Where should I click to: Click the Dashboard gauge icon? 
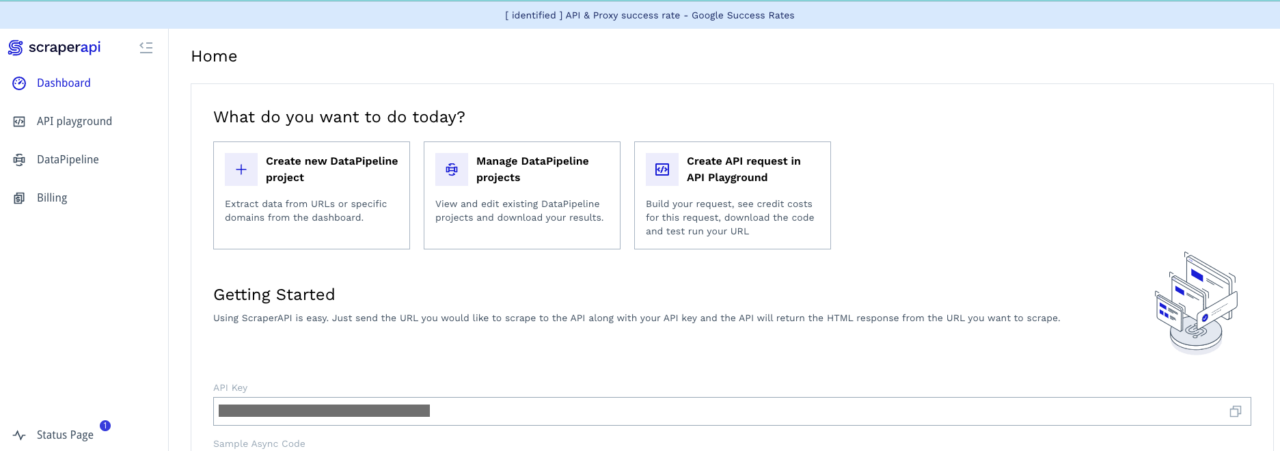click(x=19, y=83)
